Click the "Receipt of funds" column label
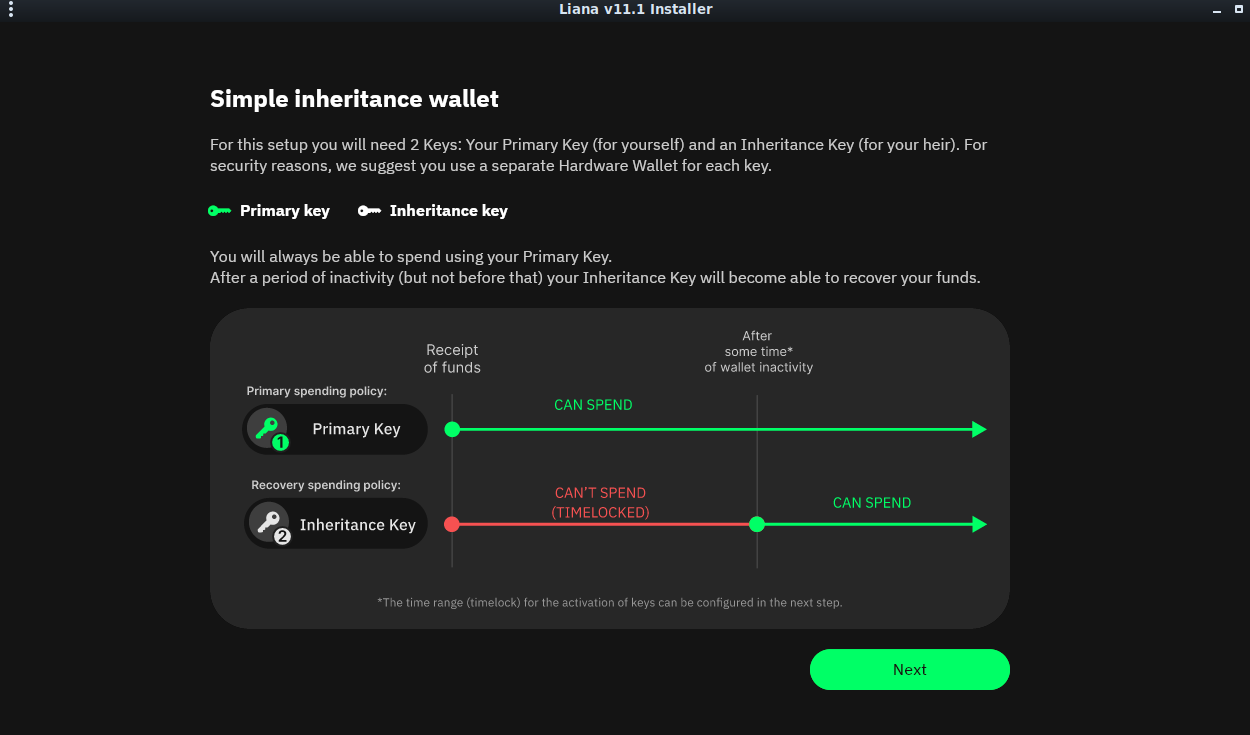 point(452,358)
